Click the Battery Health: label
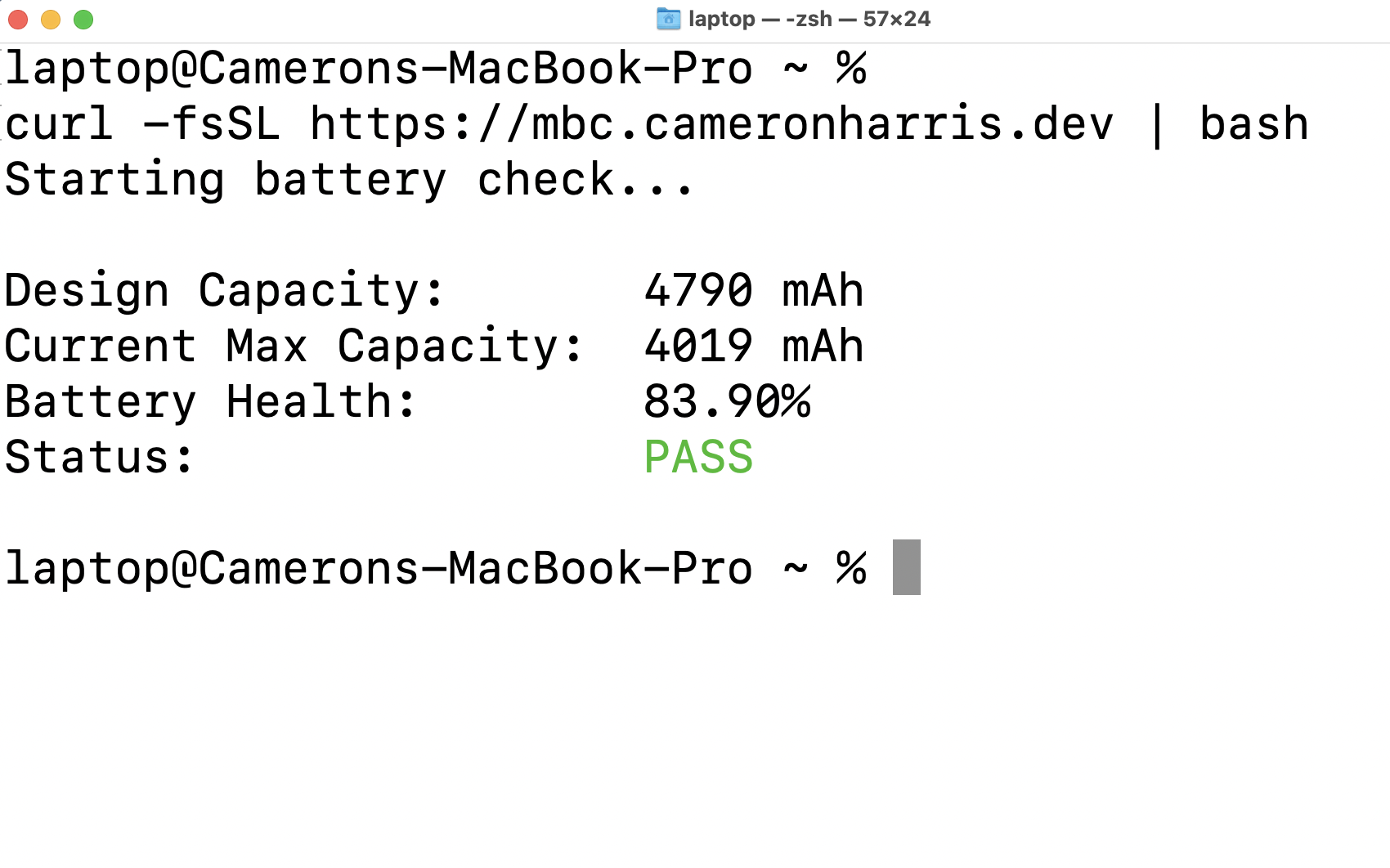 (208, 401)
